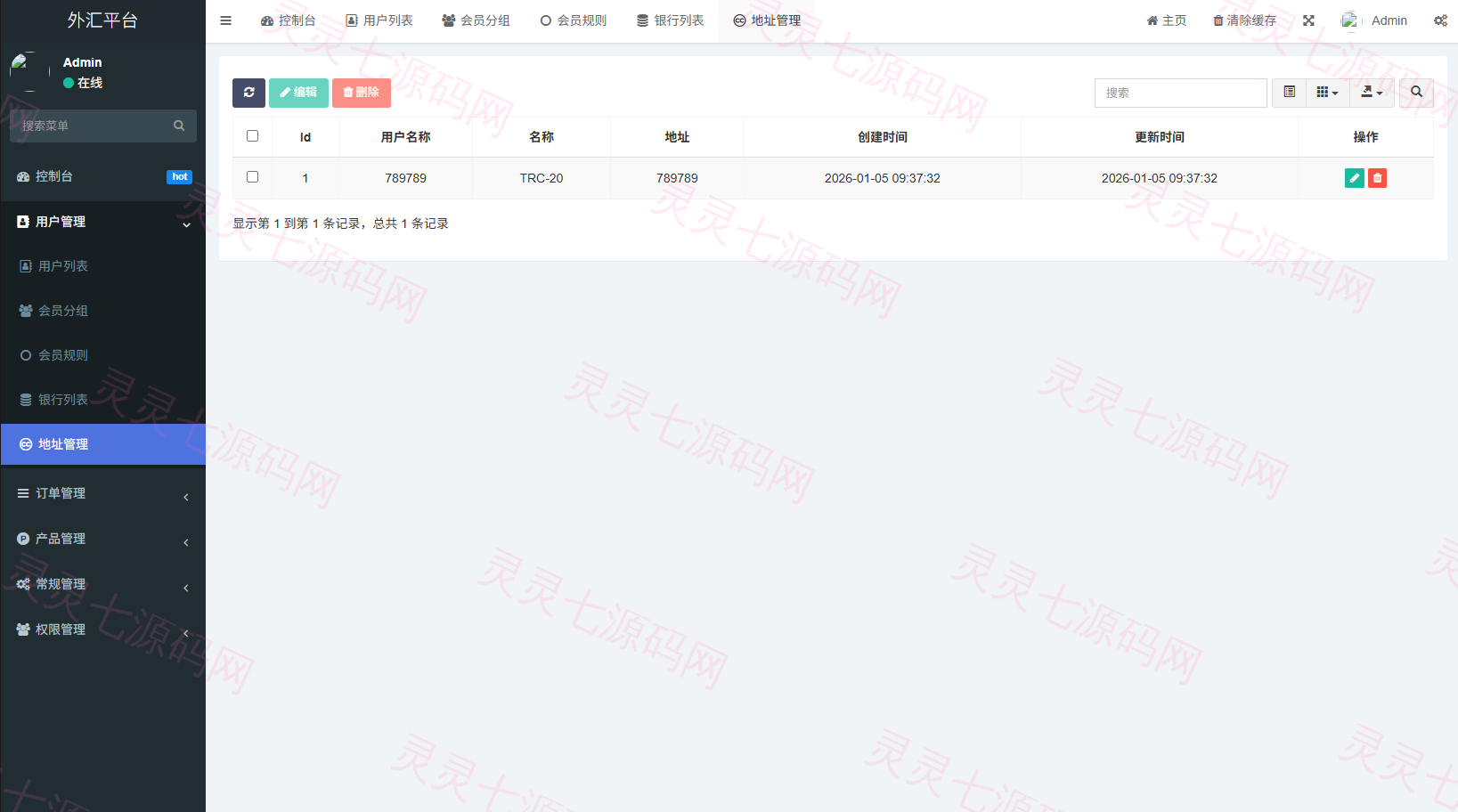Select the 地址管理 top tab
Screen dimensions: 1458x812
(x=767, y=20)
